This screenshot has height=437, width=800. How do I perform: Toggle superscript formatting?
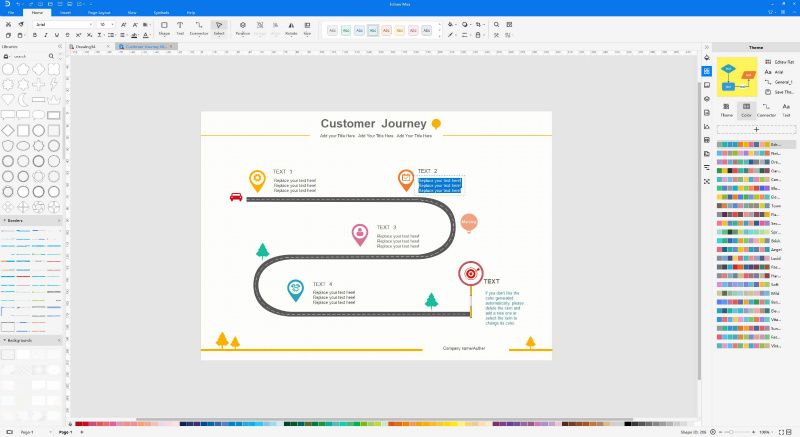coord(78,35)
